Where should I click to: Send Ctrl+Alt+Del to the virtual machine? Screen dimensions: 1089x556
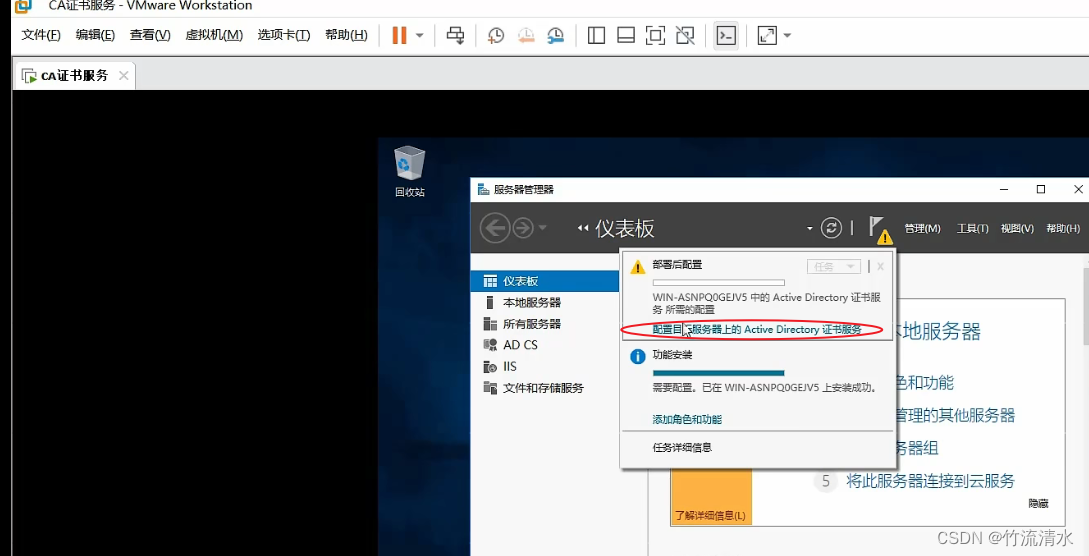coord(456,35)
